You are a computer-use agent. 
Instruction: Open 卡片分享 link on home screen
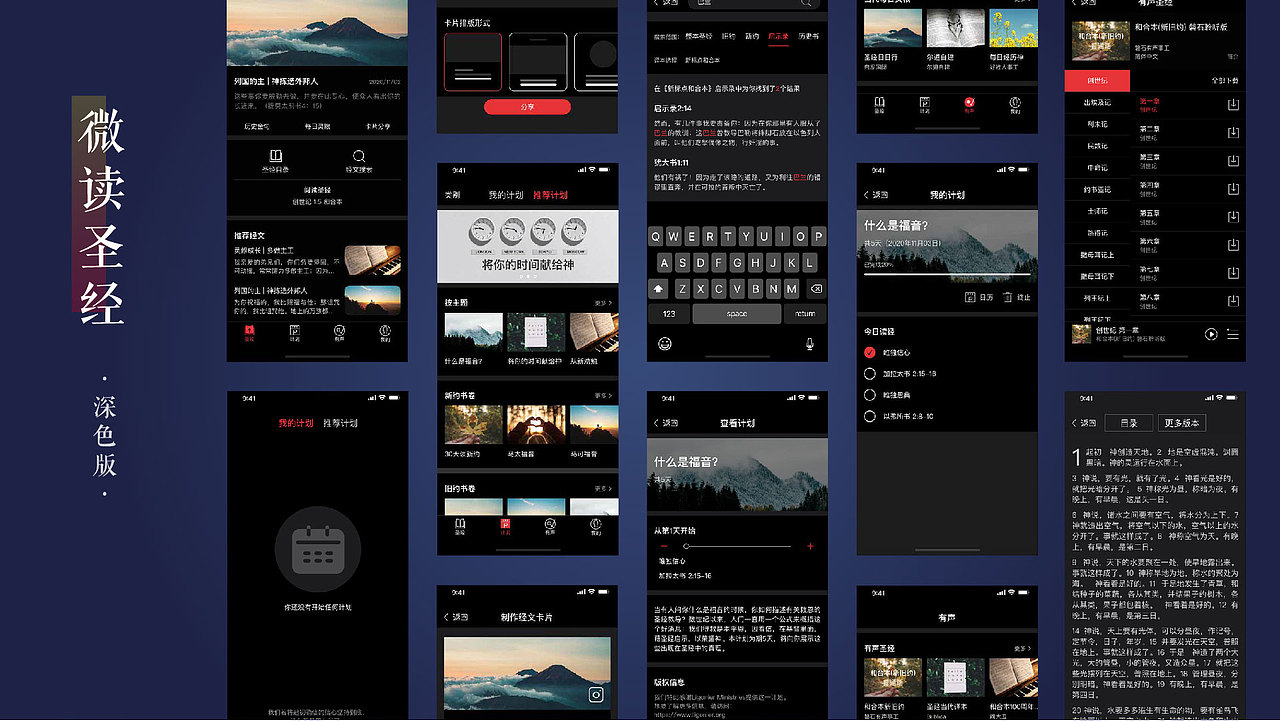[x=378, y=127]
